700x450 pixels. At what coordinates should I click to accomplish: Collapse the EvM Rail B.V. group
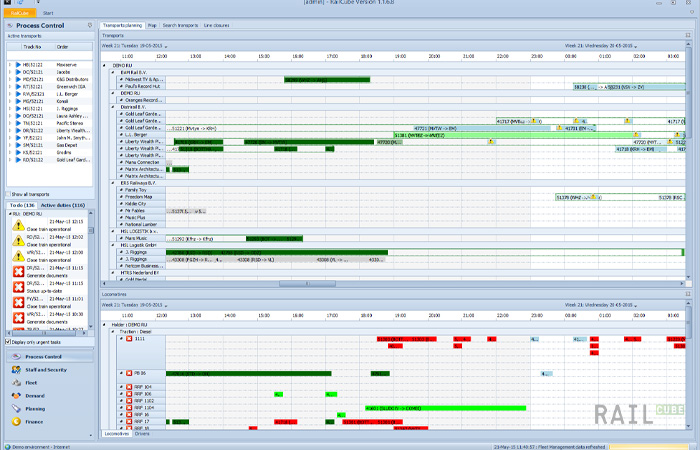tap(113, 72)
